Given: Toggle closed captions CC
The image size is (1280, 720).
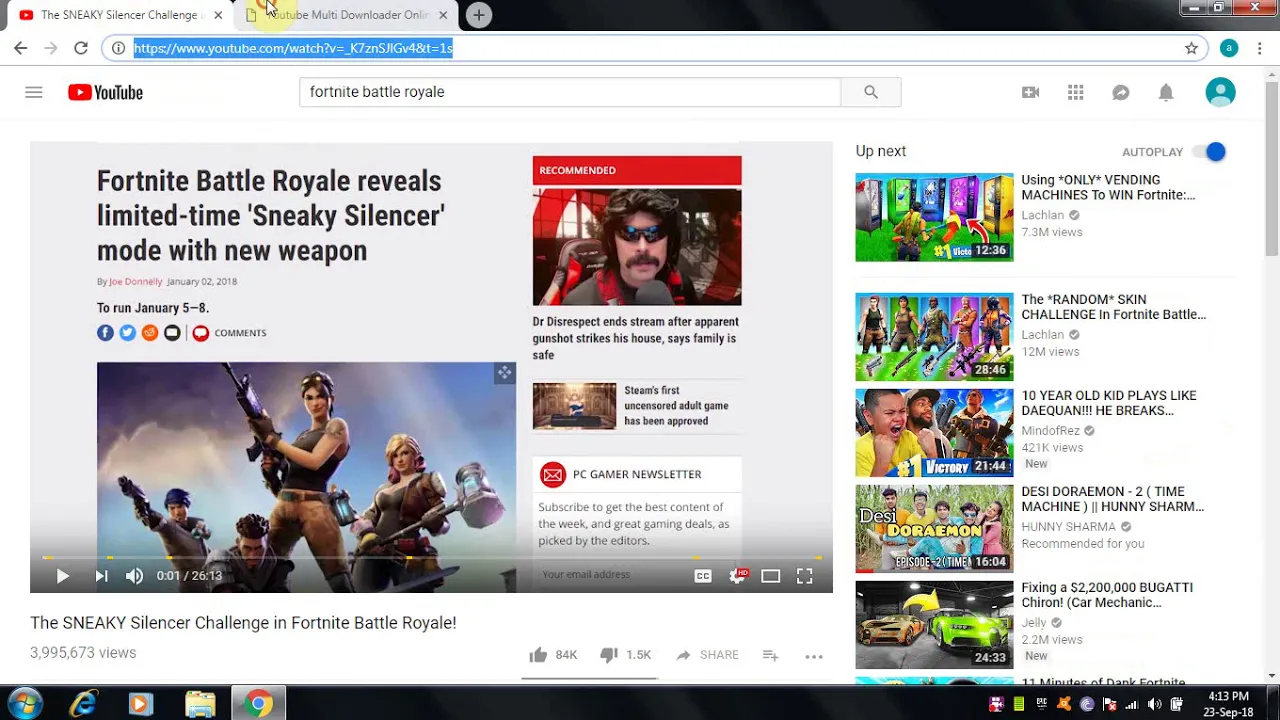Looking at the screenshot, I should coord(703,576).
